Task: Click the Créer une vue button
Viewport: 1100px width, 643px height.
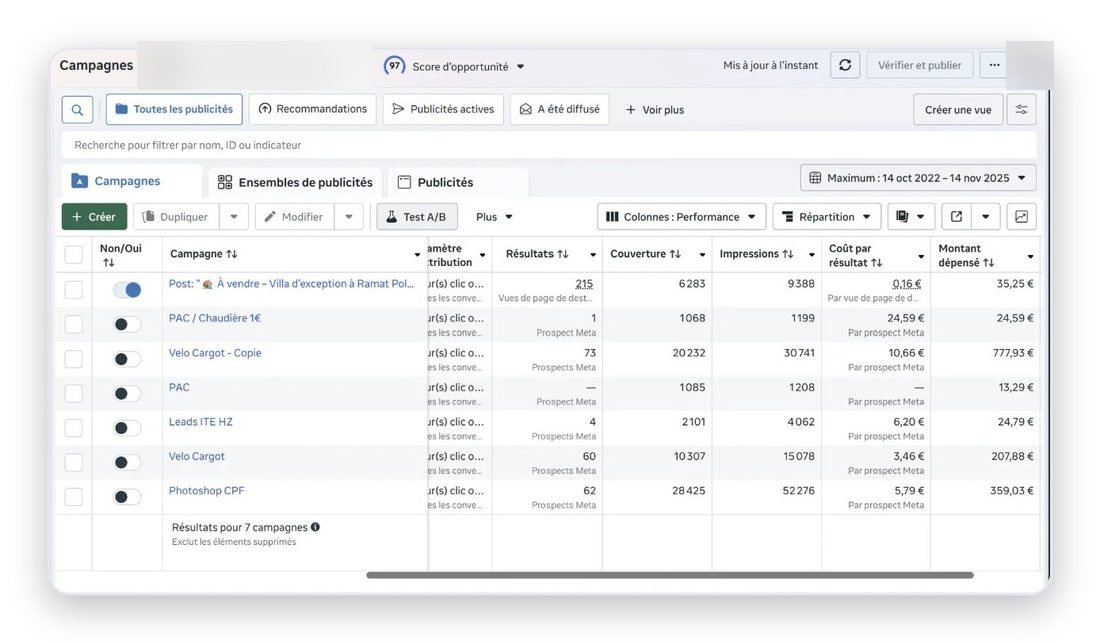Action: (958, 110)
